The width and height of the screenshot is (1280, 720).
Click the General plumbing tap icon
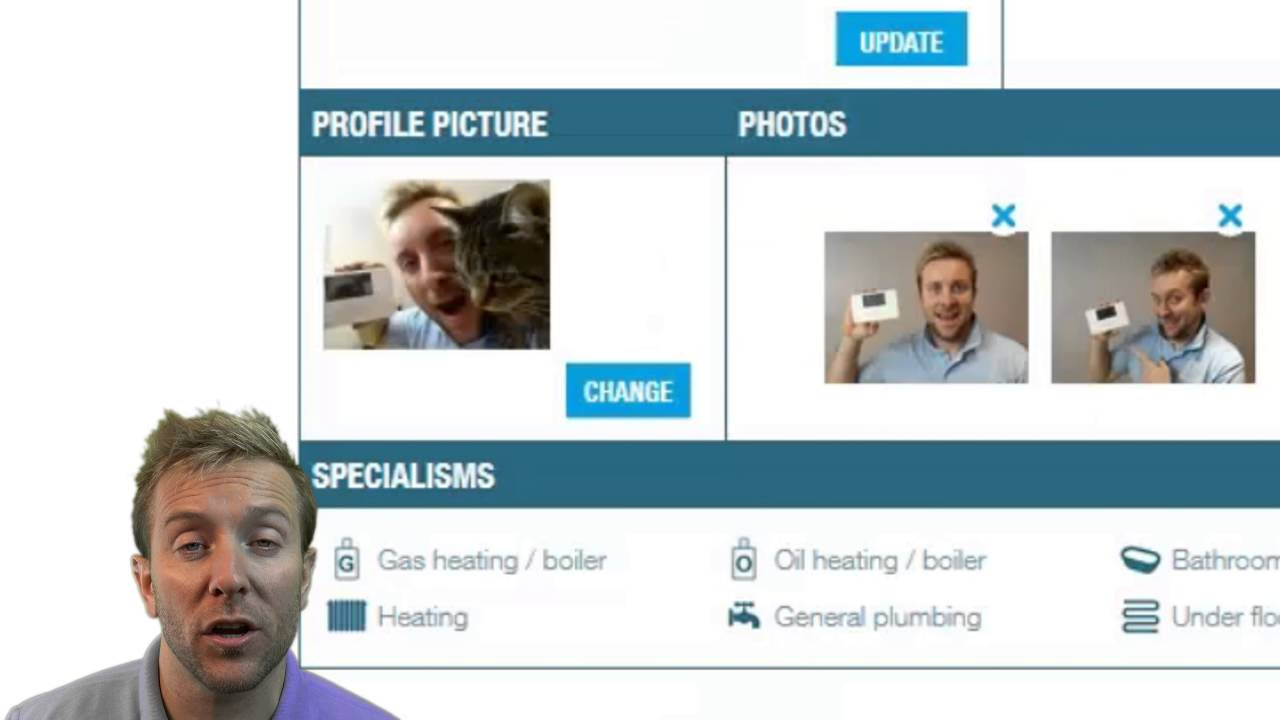(x=743, y=616)
